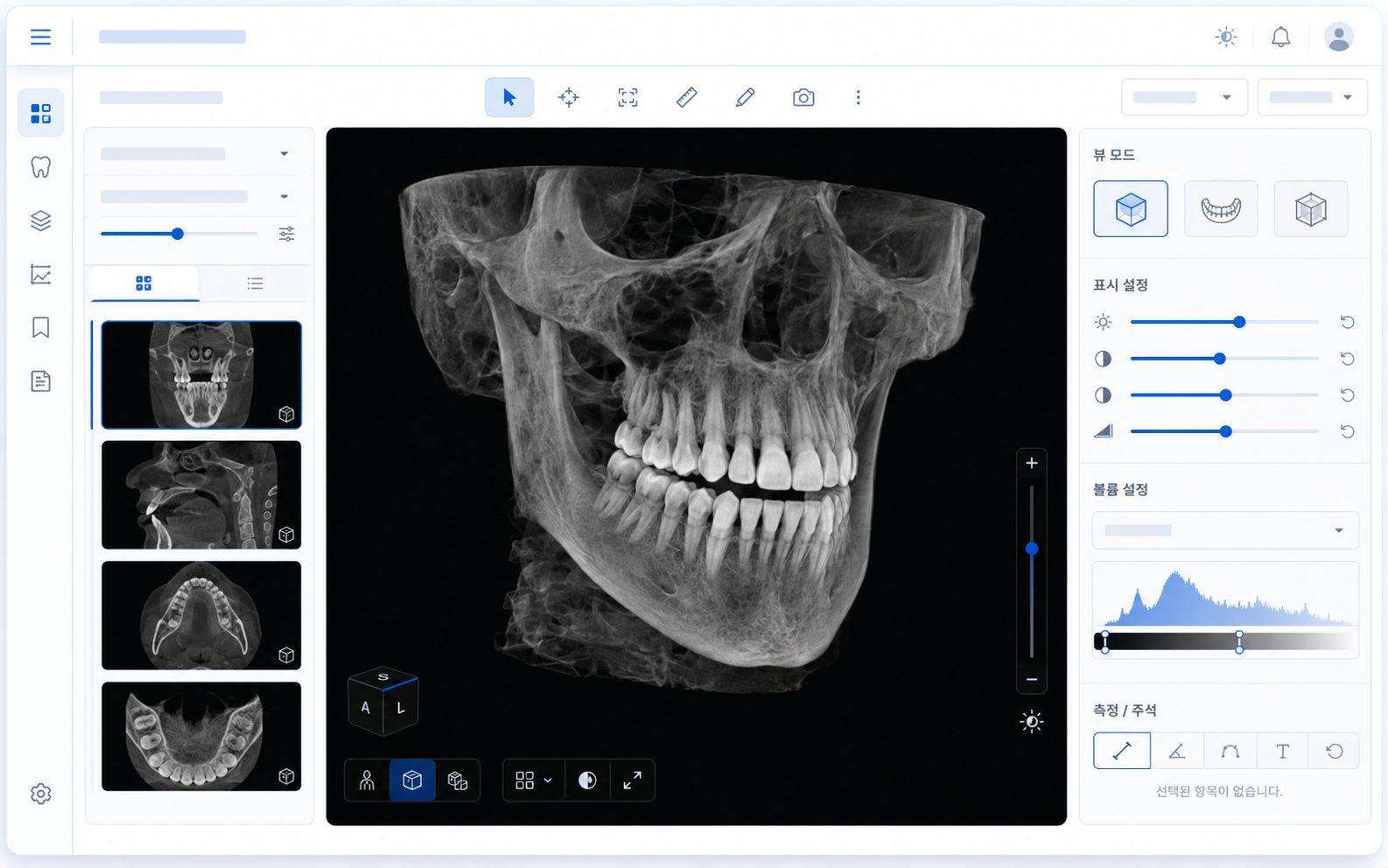Select the ruler measurement tool
The height and width of the screenshot is (868, 1388).
687,97
